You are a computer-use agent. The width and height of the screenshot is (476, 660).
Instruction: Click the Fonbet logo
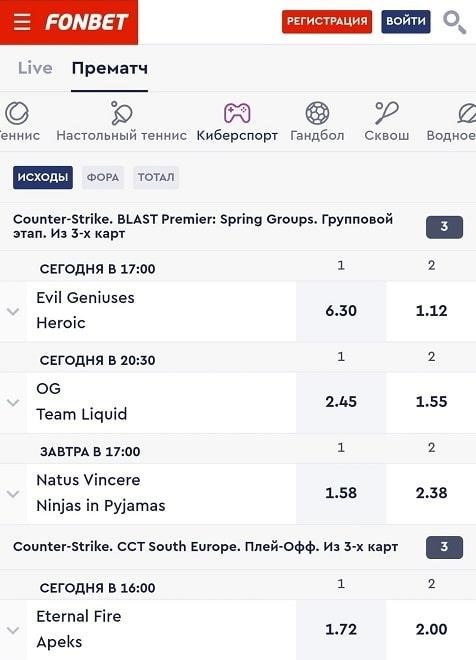tap(86, 22)
